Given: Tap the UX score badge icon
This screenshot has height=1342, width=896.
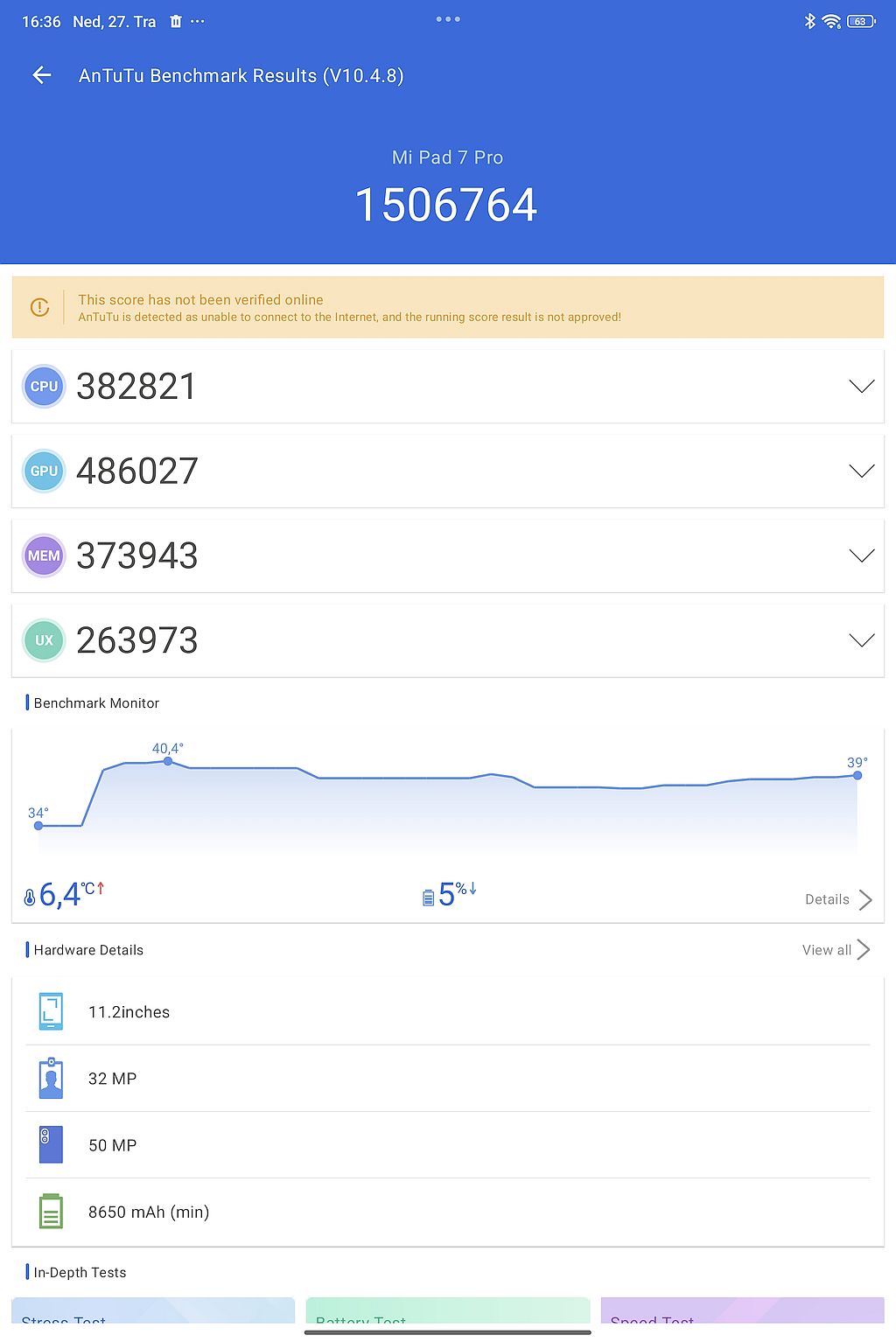Looking at the screenshot, I should pyautogui.click(x=44, y=640).
